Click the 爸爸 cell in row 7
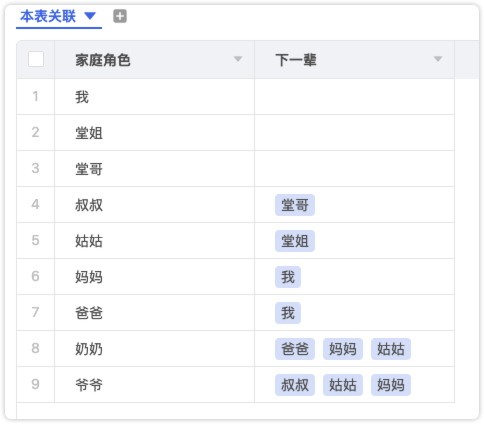The height and width of the screenshot is (424, 484). [154, 313]
